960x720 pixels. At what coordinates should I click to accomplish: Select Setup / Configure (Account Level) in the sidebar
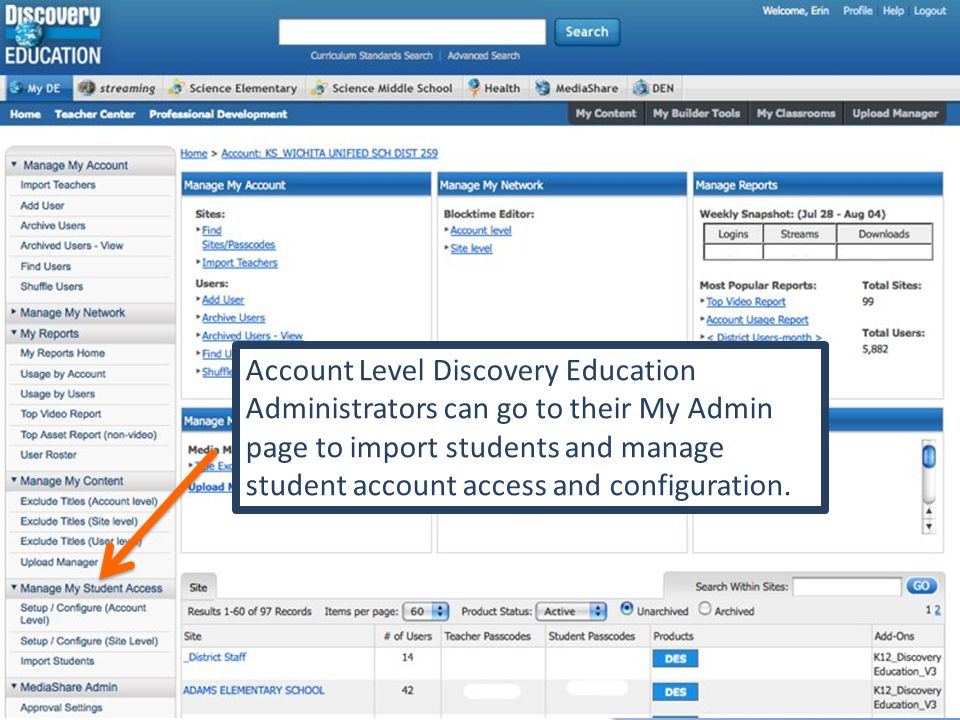click(83, 613)
